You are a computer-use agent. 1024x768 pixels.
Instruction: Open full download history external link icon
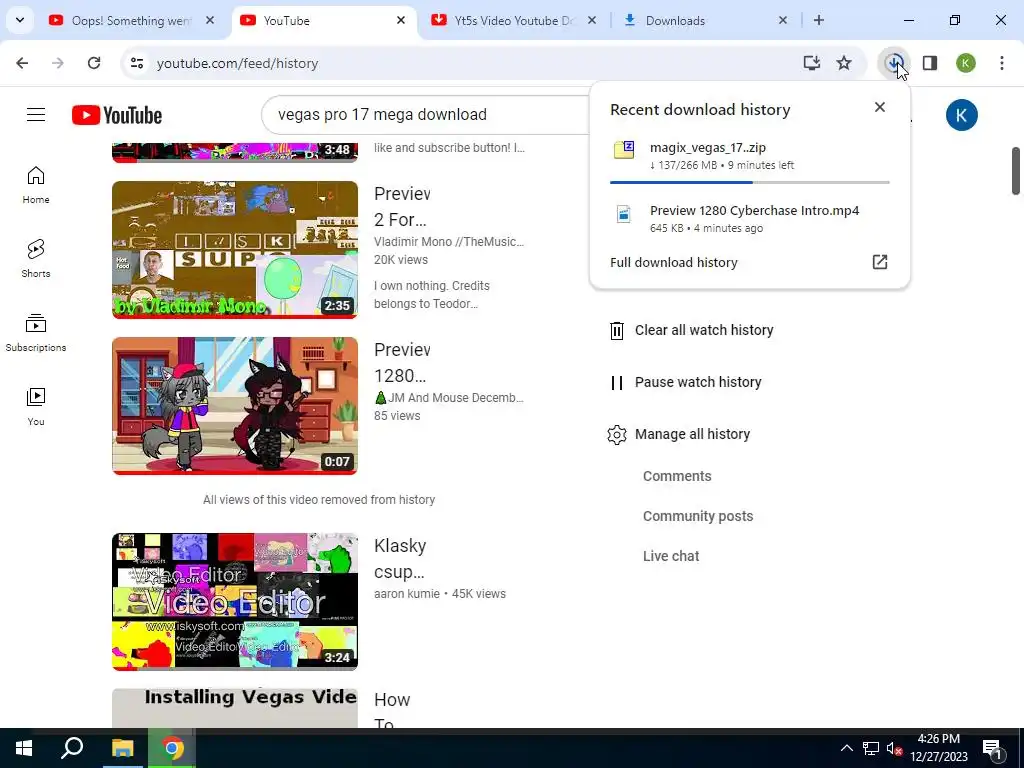click(880, 262)
